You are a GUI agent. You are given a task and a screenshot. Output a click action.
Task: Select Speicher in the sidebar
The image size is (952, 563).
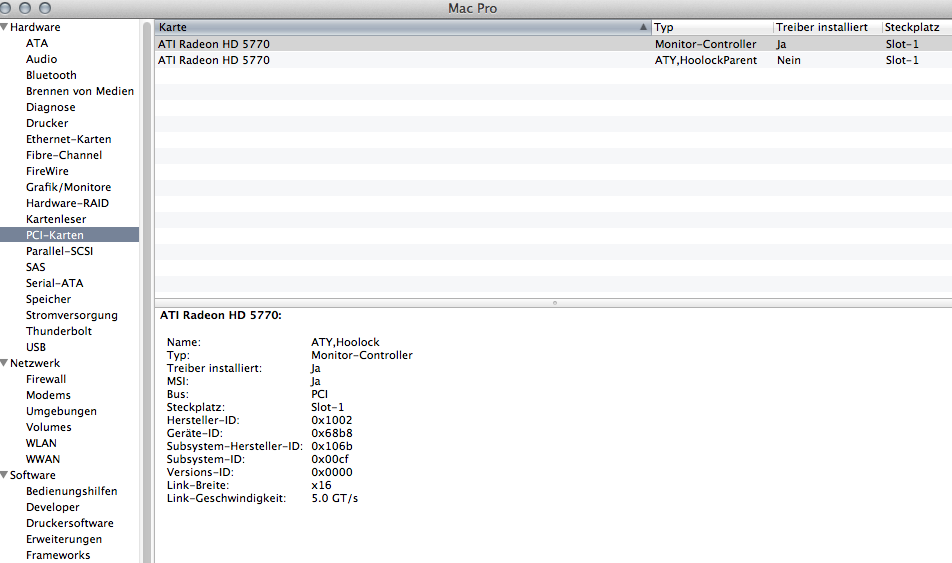tap(49, 299)
